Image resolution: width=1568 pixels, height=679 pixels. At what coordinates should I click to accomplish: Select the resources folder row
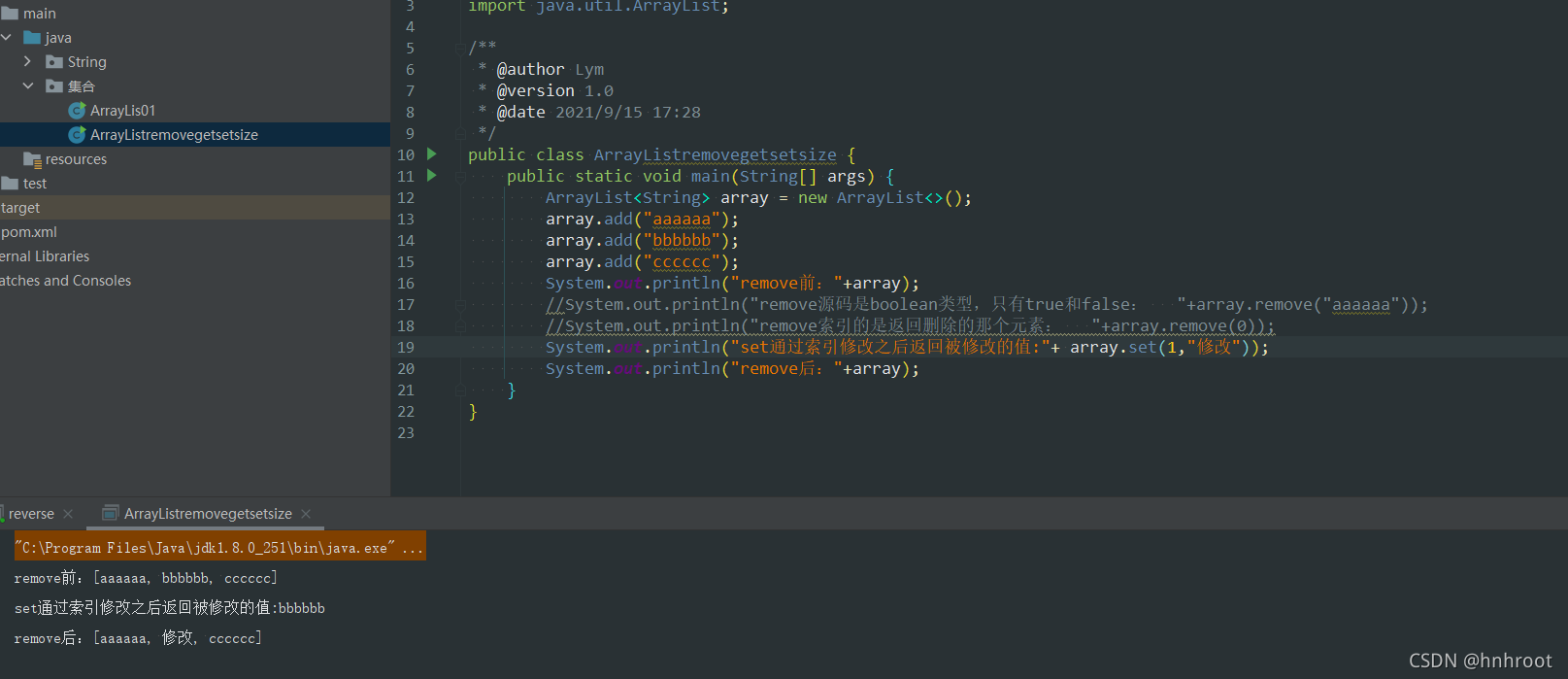195,159
